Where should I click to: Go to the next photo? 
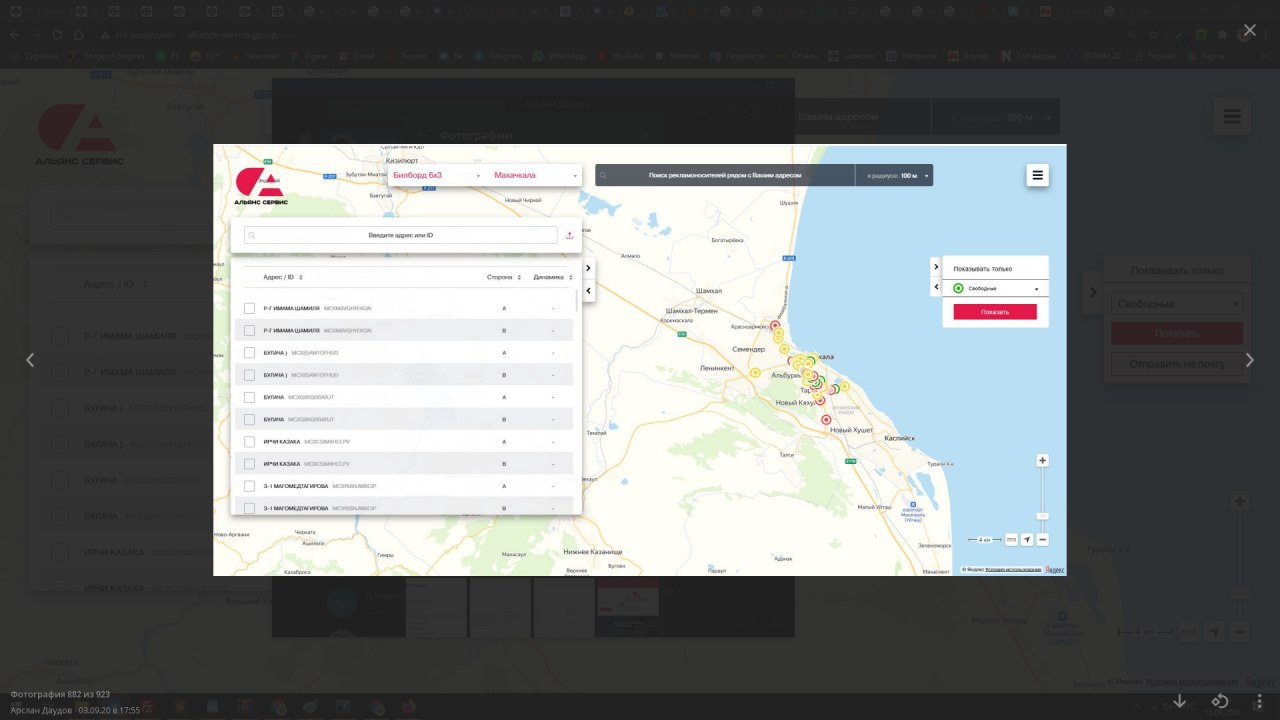point(1249,360)
